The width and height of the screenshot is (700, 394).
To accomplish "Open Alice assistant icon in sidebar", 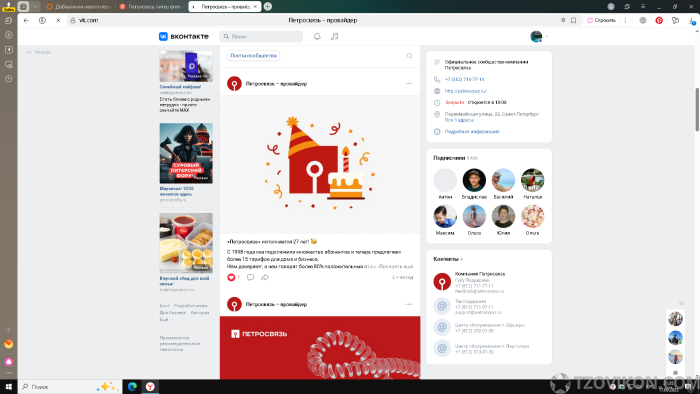I will [x=8, y=362].
